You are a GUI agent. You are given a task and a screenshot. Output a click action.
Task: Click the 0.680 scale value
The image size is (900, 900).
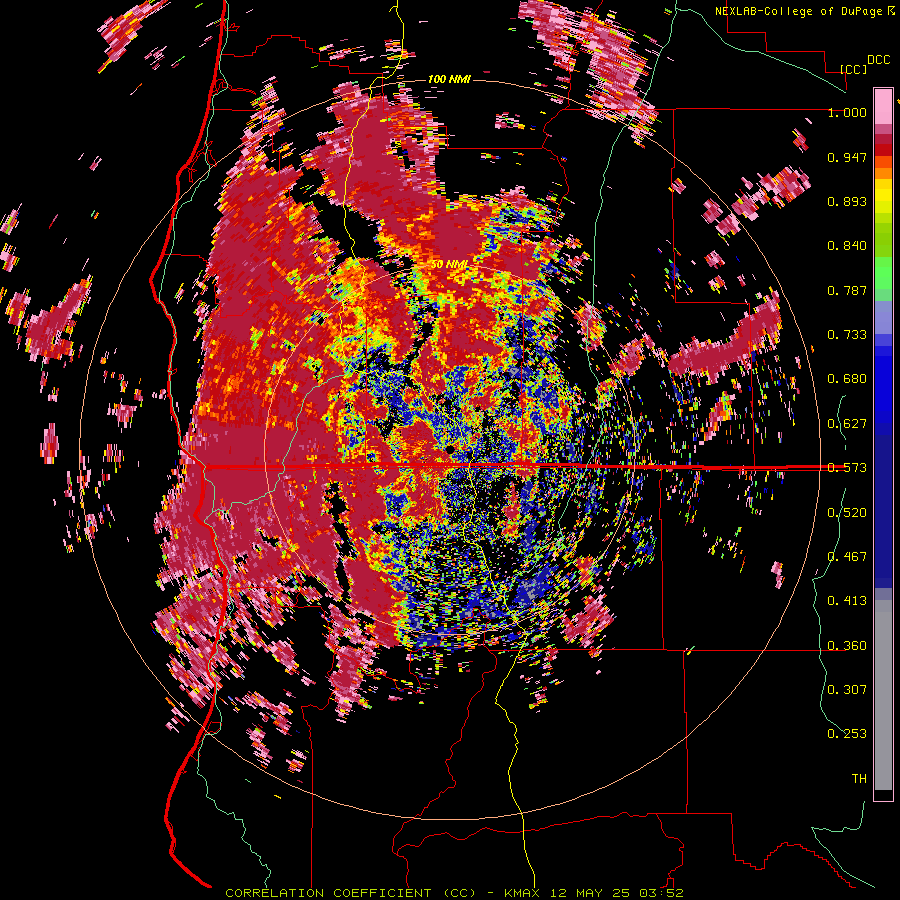pos(847,379)
